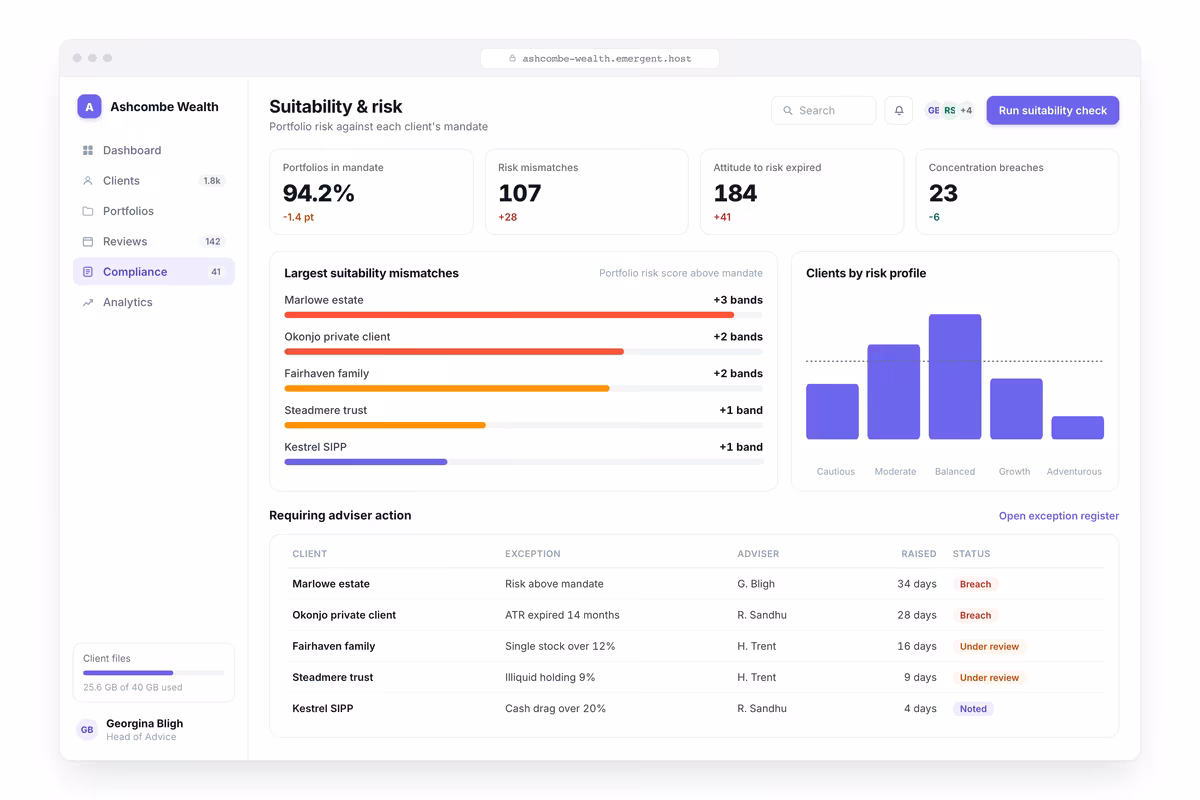This screenshot has width=1200, height=800.
Task: Click 'Cash drag over 20%' exception text
Action: (555, 708)
